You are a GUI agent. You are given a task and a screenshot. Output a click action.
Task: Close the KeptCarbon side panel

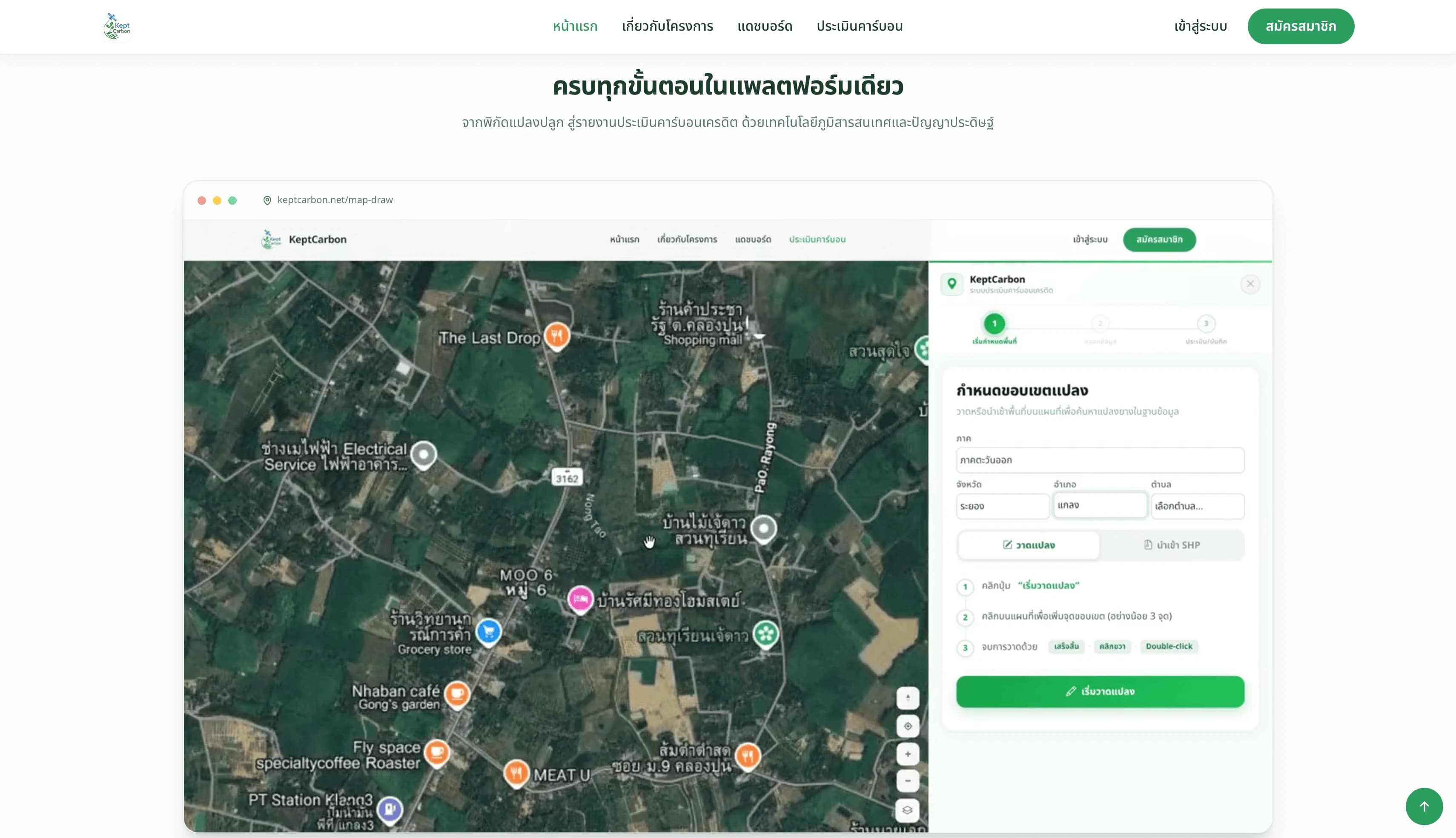[x=1250, y=284]
